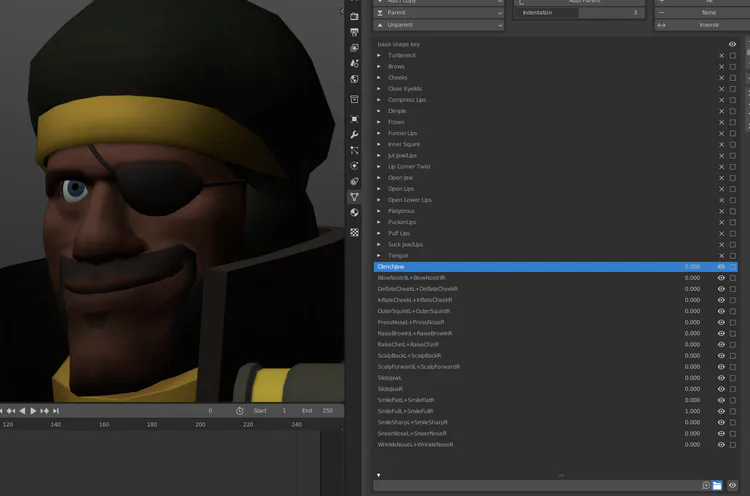The image size is (750, 496).
Task: Select the Funnel Lips group row
Action: tap(555, 133)
